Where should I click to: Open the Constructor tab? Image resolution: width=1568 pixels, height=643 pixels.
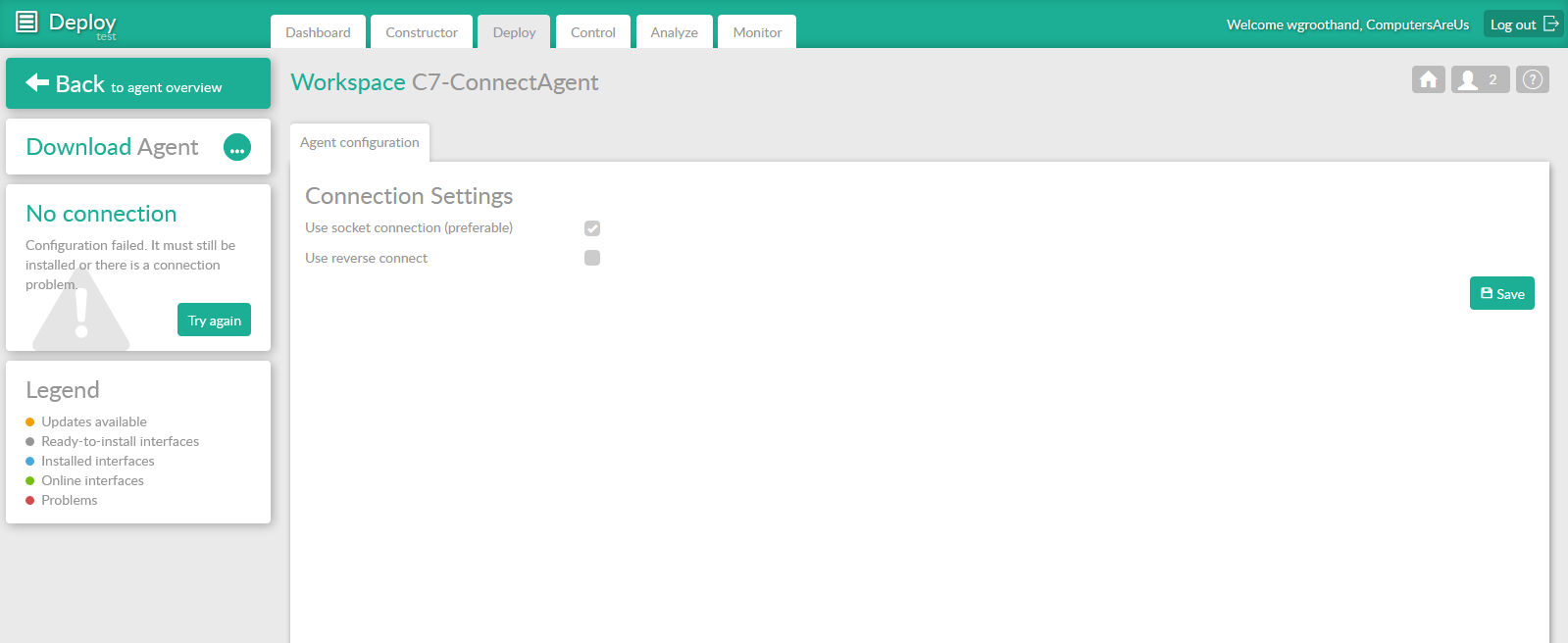point(422,32)
